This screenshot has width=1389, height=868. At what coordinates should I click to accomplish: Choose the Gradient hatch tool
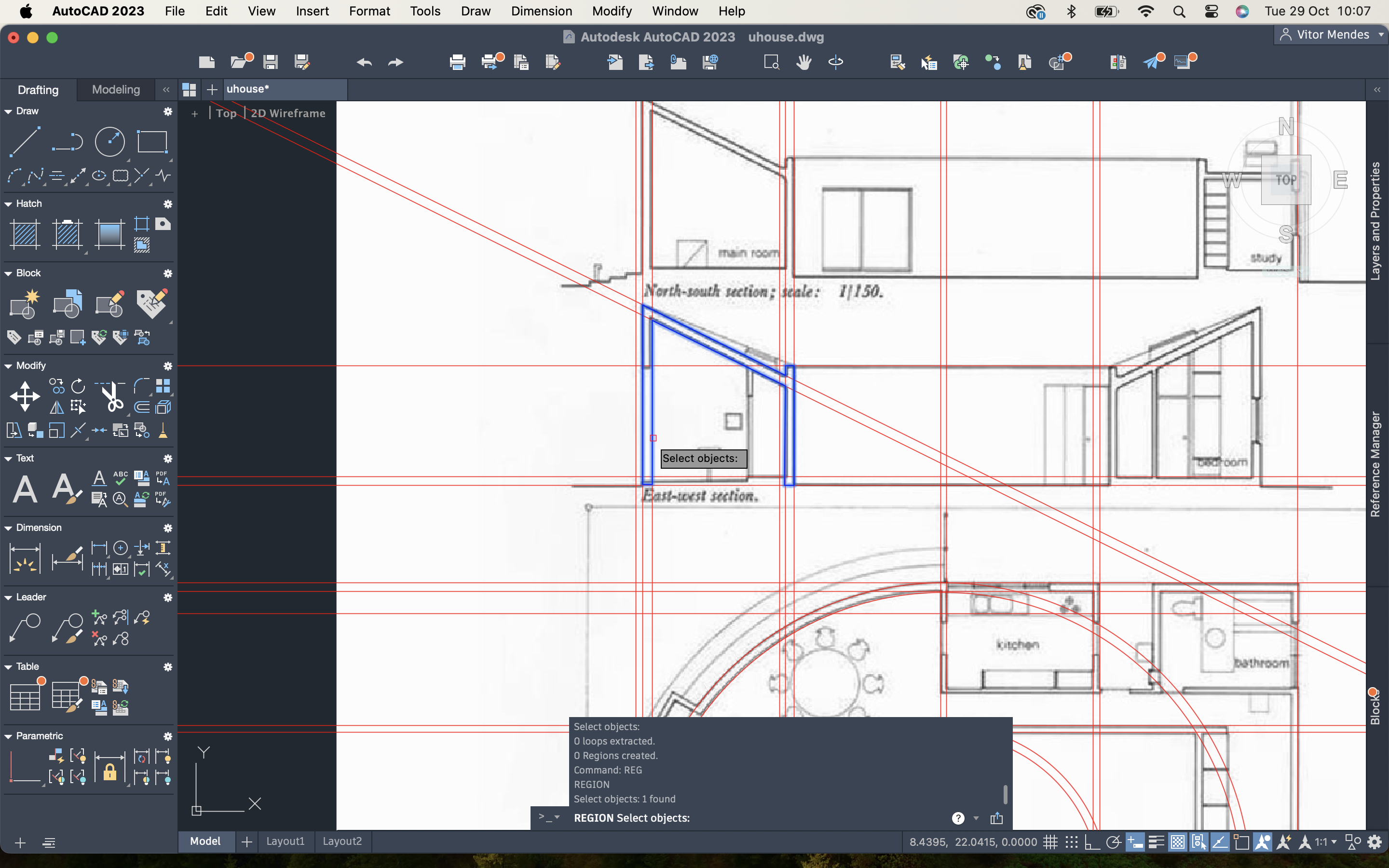tap(109, 235)
